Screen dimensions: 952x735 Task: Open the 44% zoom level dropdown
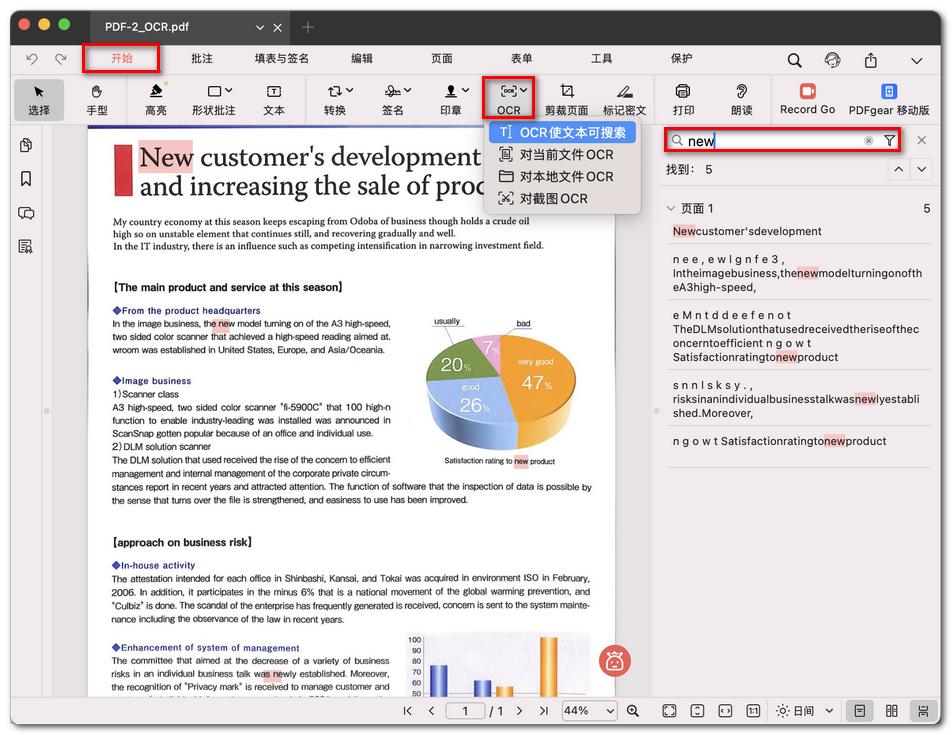589,711
